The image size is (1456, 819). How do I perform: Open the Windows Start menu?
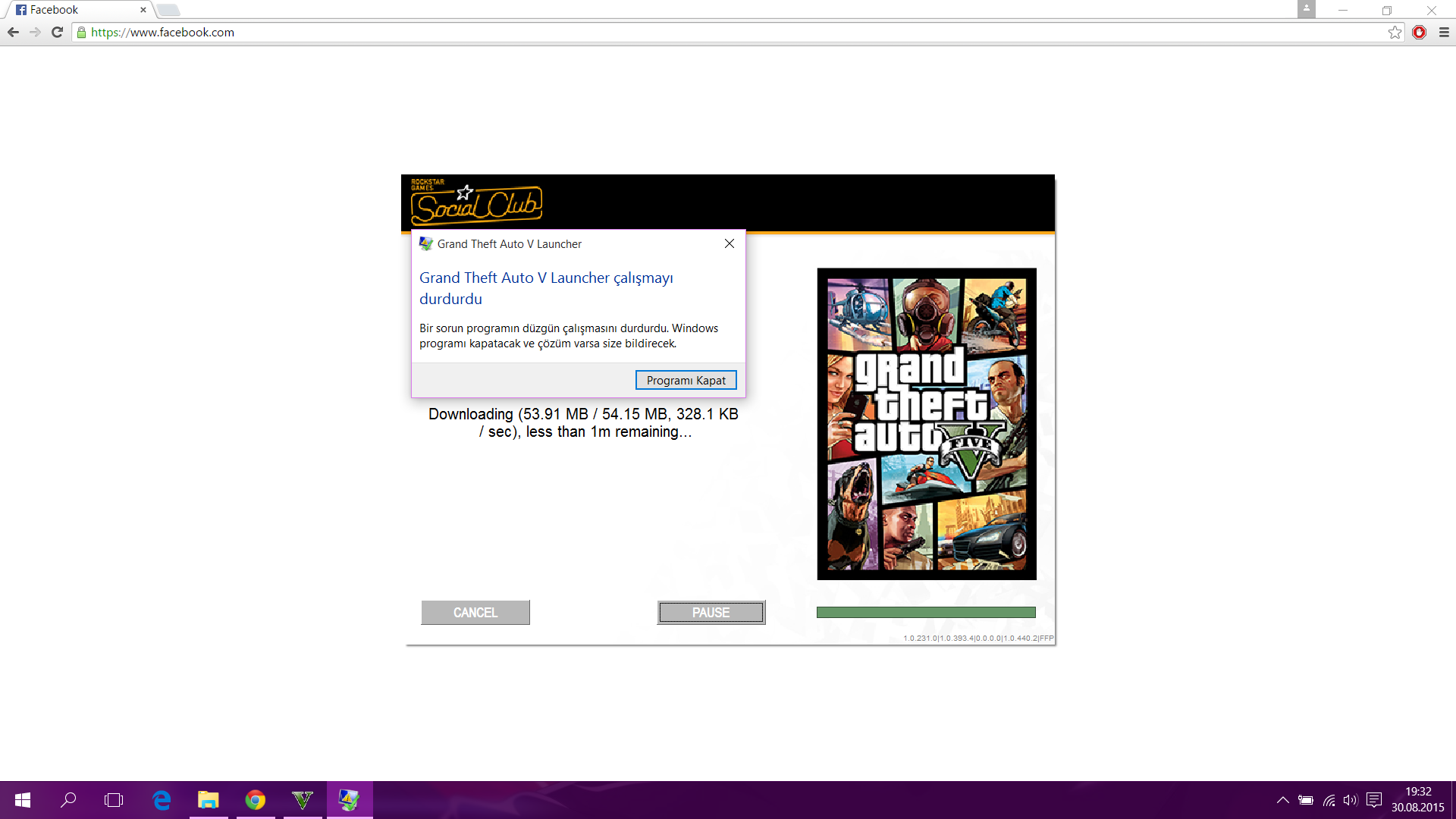point(23,800)
